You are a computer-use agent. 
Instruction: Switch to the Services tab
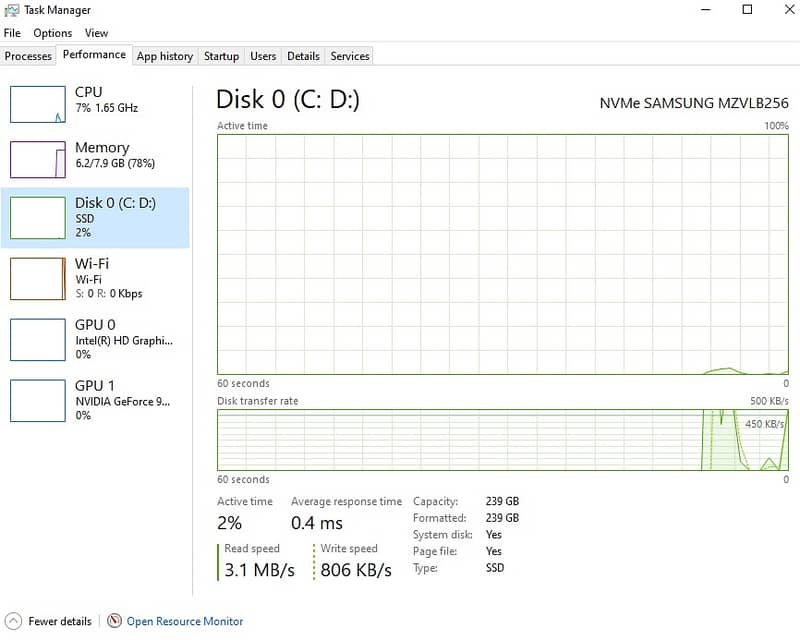click(350, 56)
